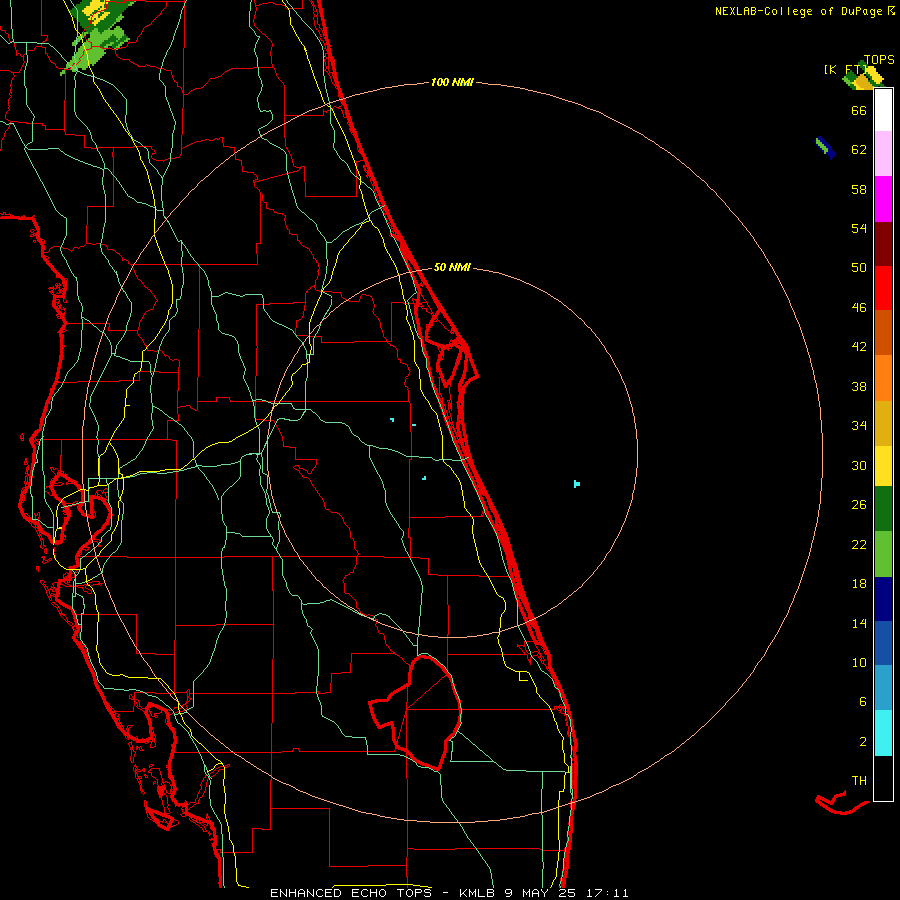Click the 22 legend value
Viewport: 900px width, 900px height.
click(859, 545)
